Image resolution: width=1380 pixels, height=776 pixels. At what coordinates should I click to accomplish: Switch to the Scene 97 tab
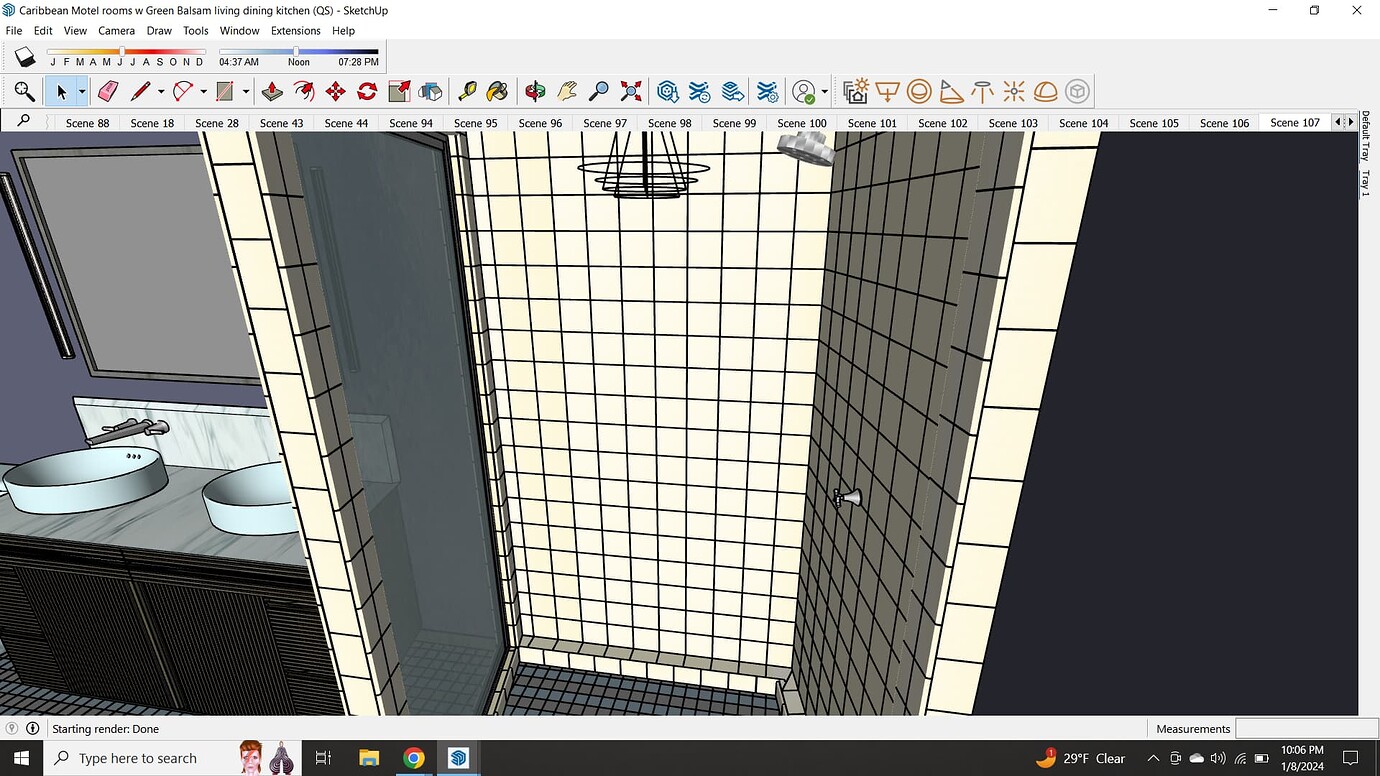click(605, 122)
